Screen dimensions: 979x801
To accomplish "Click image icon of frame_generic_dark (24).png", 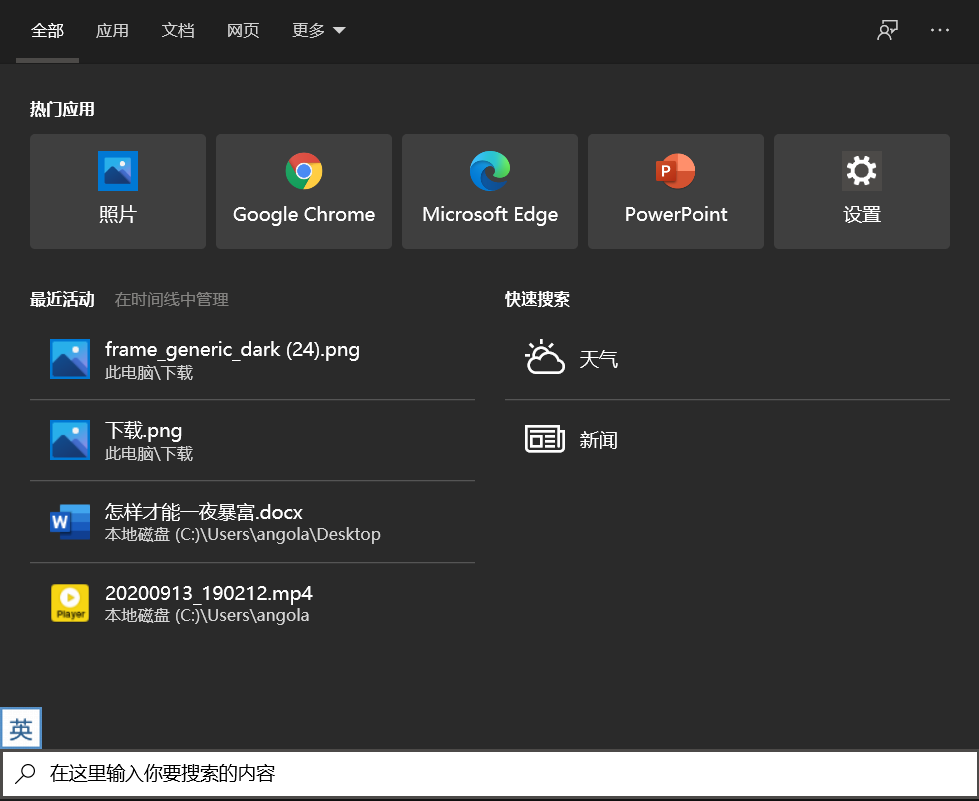I will click(x=70, y=359).
